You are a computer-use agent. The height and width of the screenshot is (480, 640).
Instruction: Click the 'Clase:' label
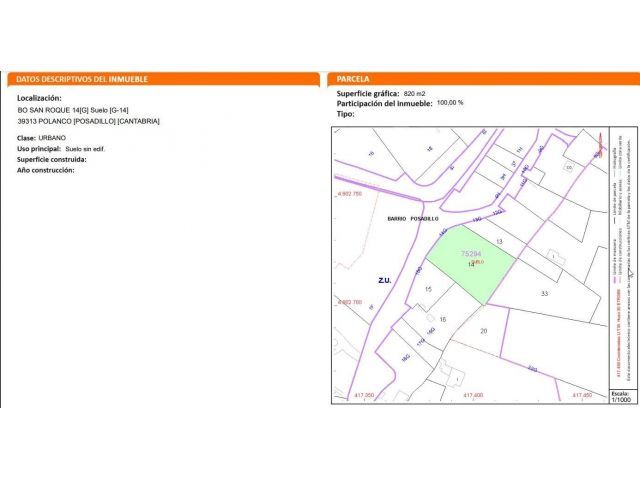coord(26,138)
